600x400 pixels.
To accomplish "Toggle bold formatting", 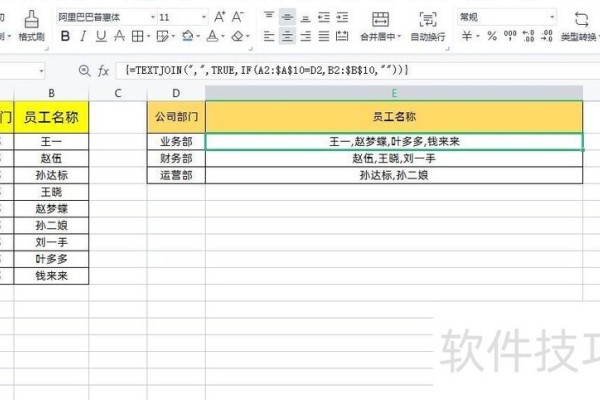I will point(65,36).
